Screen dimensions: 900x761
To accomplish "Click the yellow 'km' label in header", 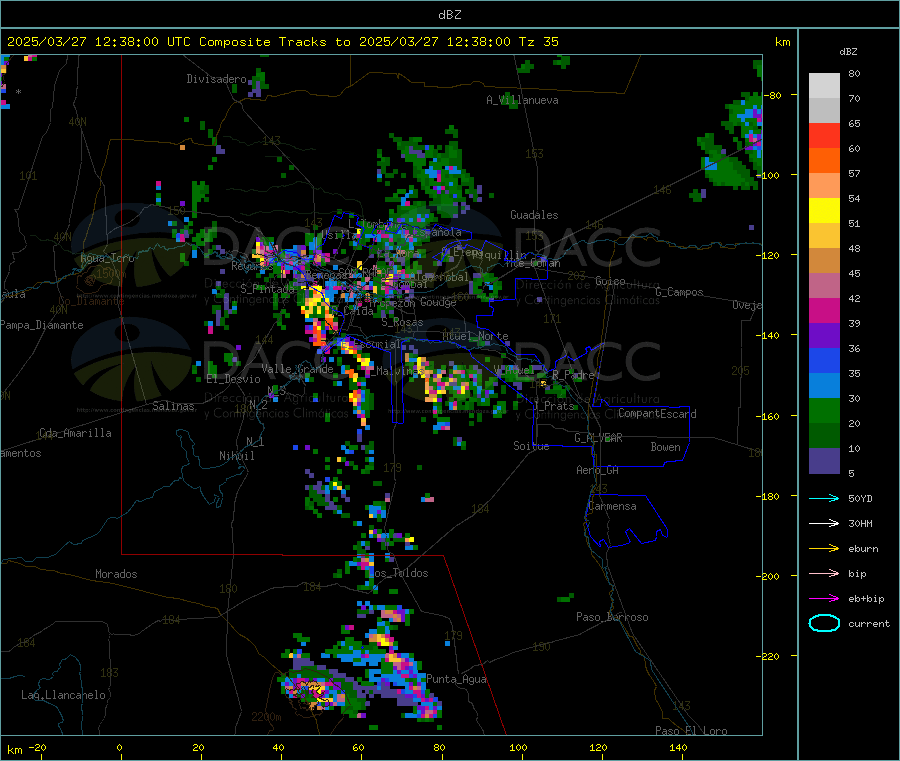I will [x=782, y=42].
